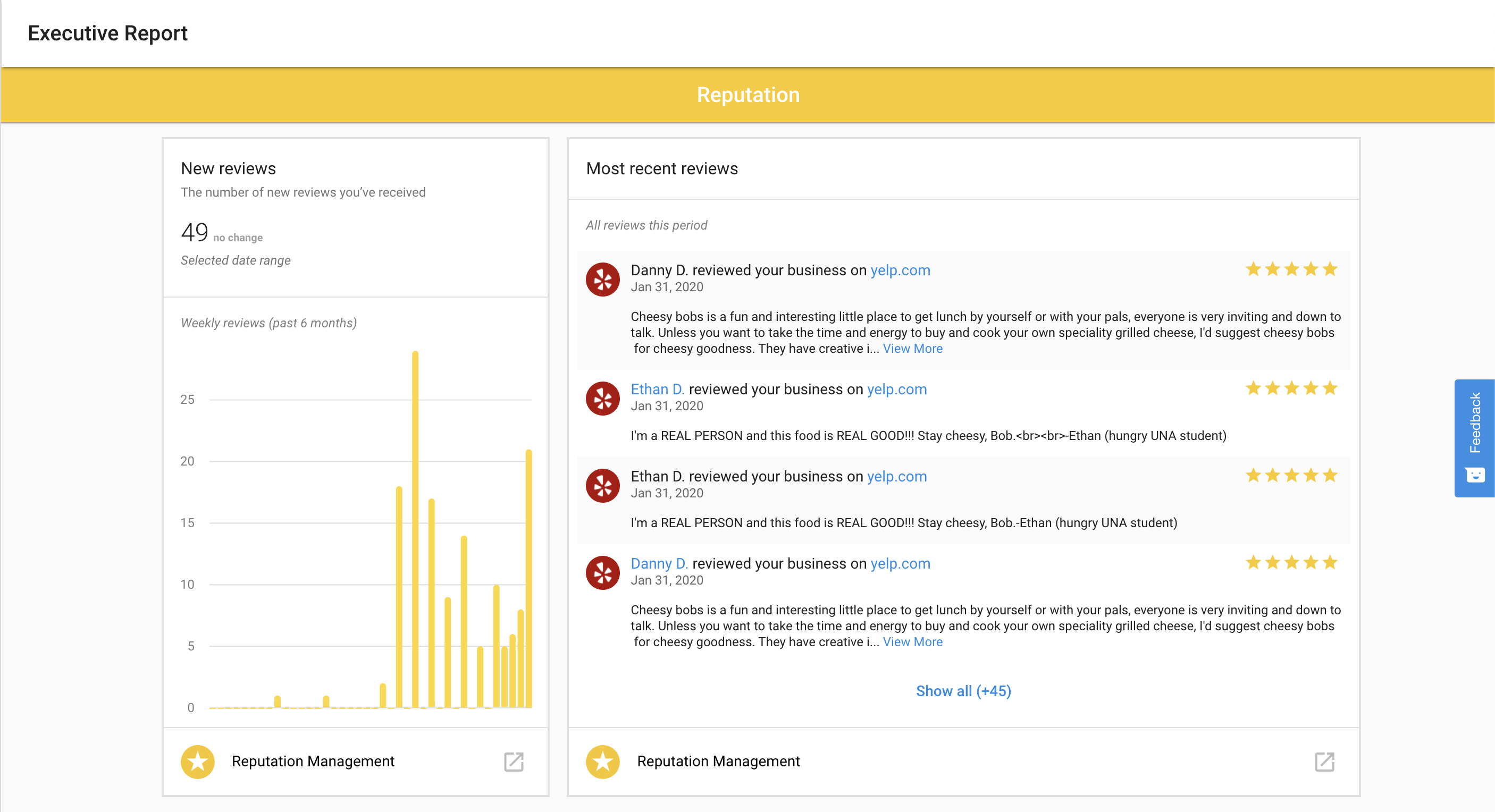Click Reputation Management label under Most recent reviews
Screen dimensions: 1495x812
tap(718, 762)
